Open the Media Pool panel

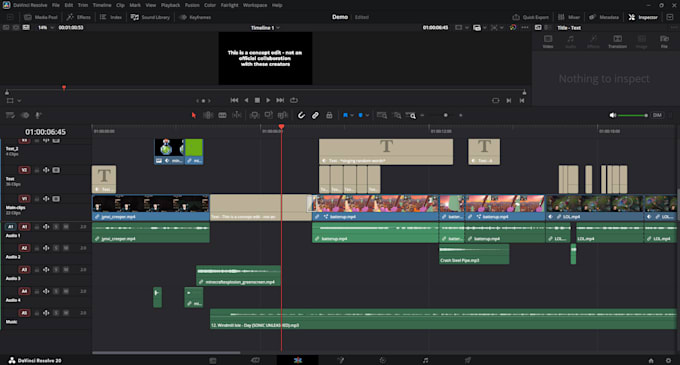click(x=41, y=17)
